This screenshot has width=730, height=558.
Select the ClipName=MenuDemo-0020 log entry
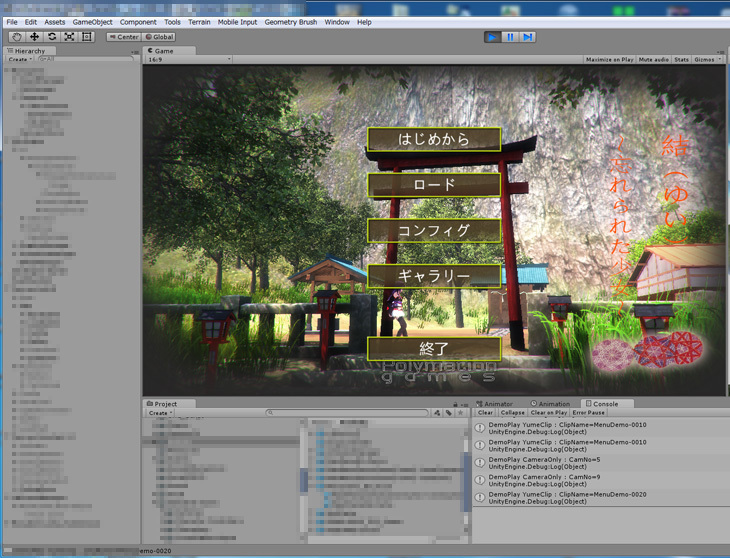tap(602, 498)
